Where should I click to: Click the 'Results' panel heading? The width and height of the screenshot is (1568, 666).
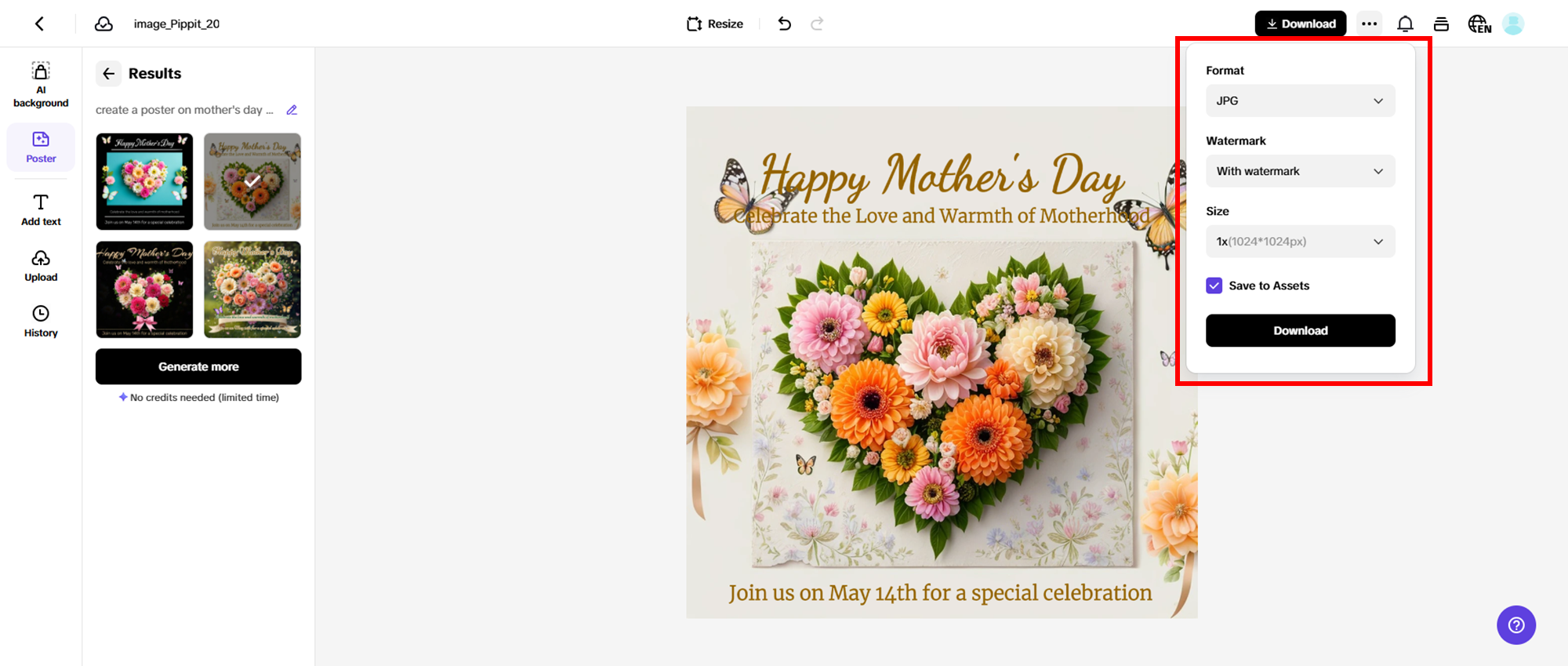tap(154, 73)
